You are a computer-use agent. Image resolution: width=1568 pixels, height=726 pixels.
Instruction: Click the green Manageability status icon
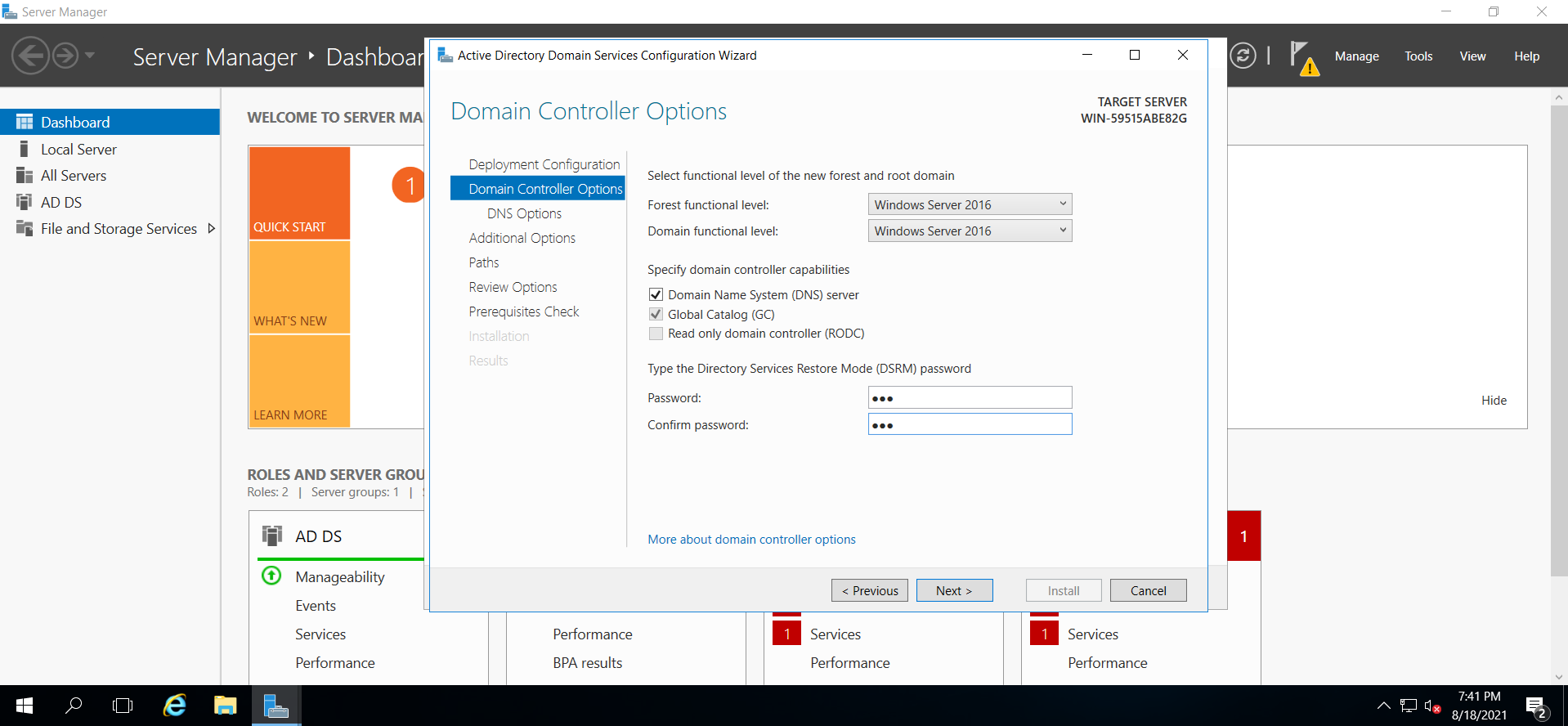[x=271, y=576]
